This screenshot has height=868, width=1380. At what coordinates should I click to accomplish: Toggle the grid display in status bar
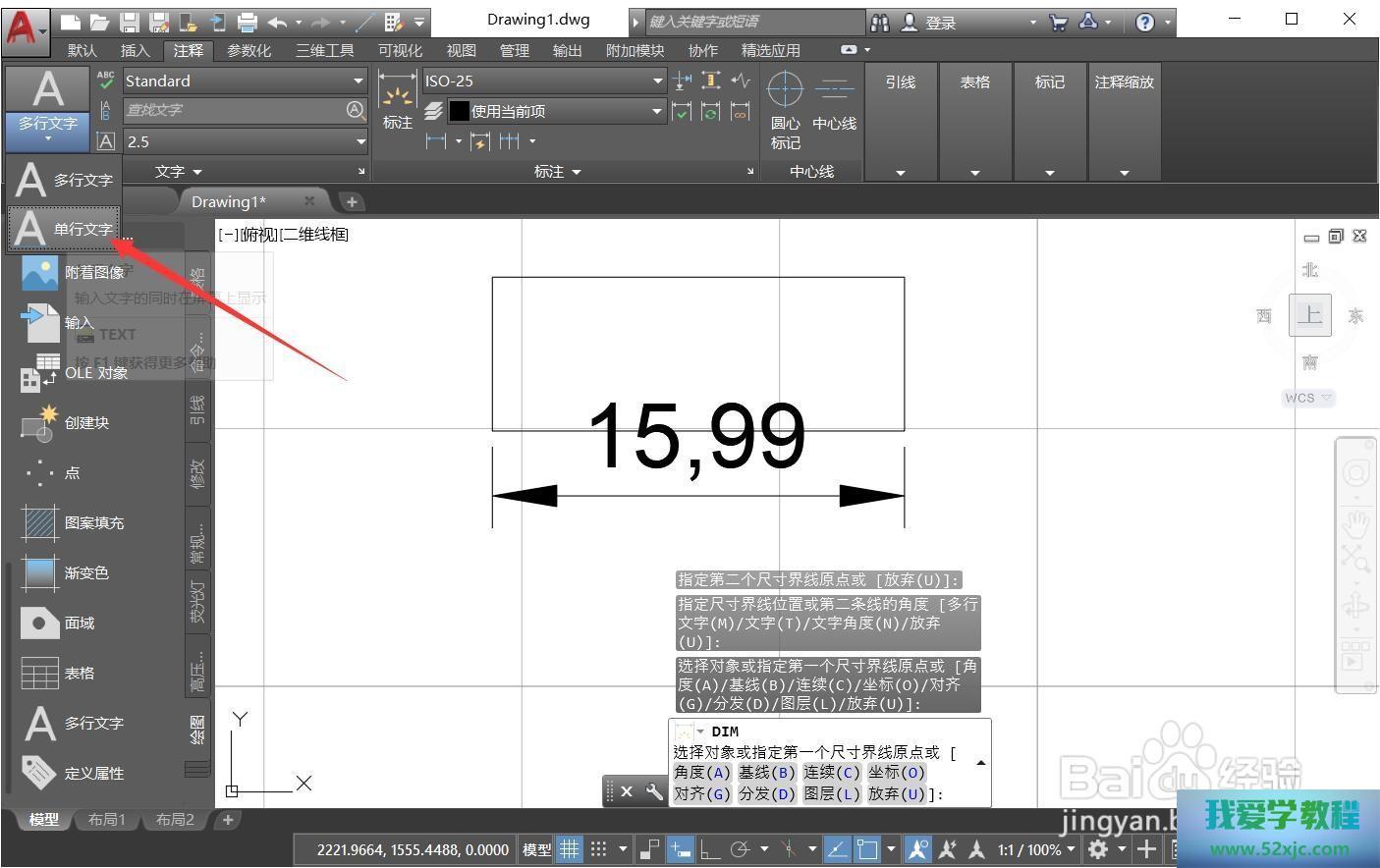point(569,849)
